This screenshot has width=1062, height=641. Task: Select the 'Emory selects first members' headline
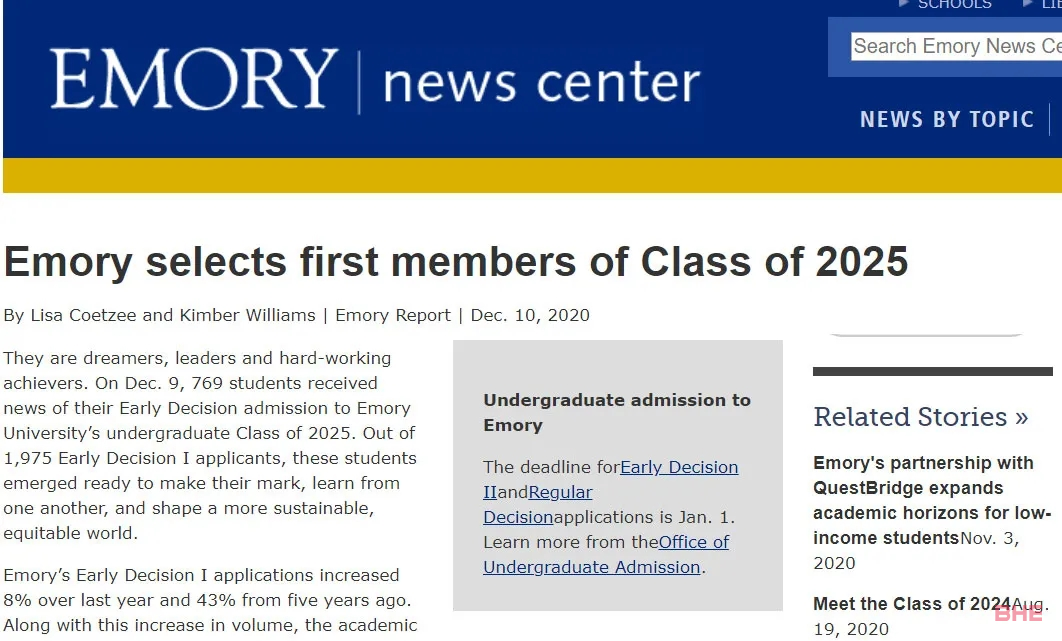[x=456, y=262]
